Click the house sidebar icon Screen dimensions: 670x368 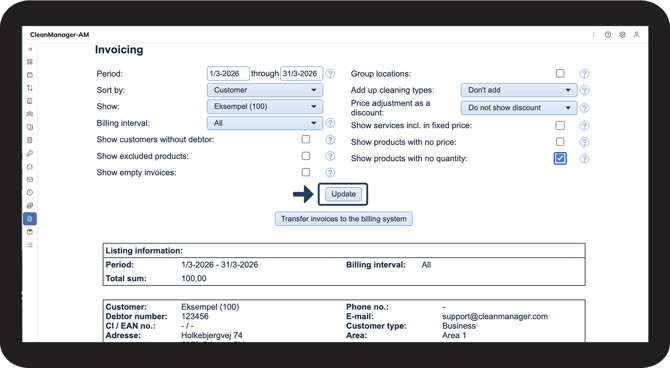[x=30, y=166]
